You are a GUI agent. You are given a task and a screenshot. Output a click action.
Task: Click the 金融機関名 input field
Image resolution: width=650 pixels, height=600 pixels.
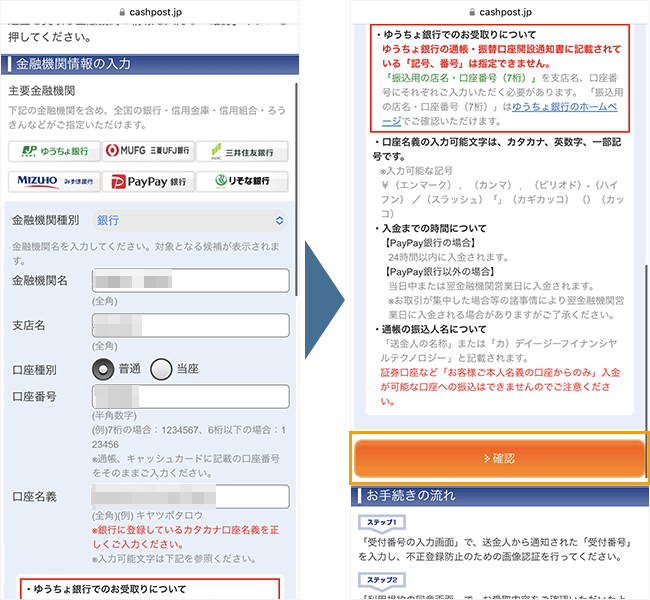click(x=190, y=281)
